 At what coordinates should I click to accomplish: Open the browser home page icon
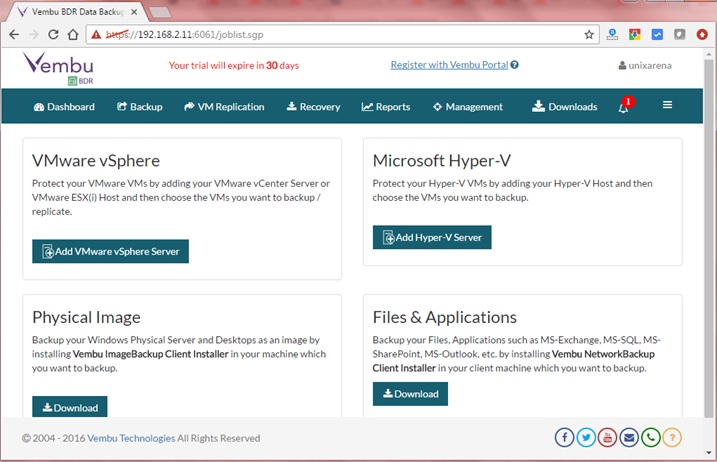pos(73,34)
